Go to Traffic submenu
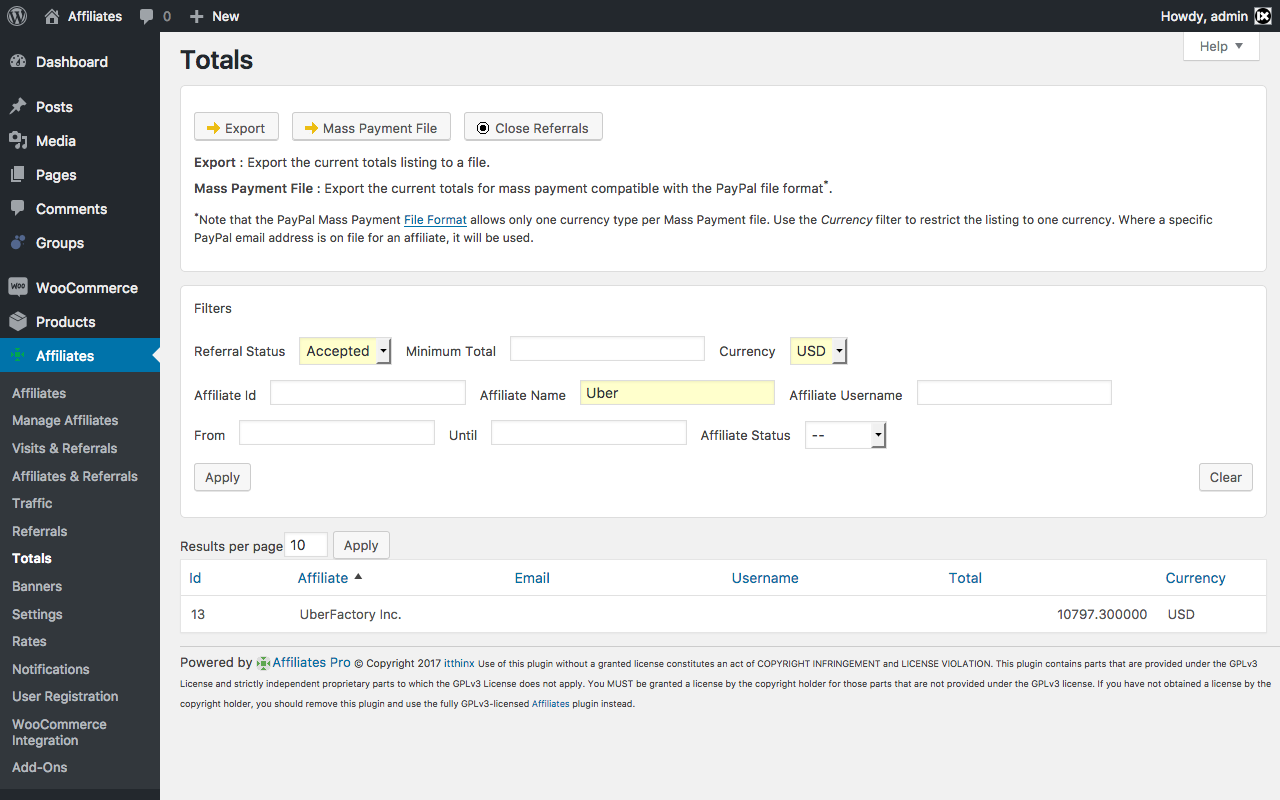Image resolution: width=1280 pixels, height=800 pixels. pos(32,503)
